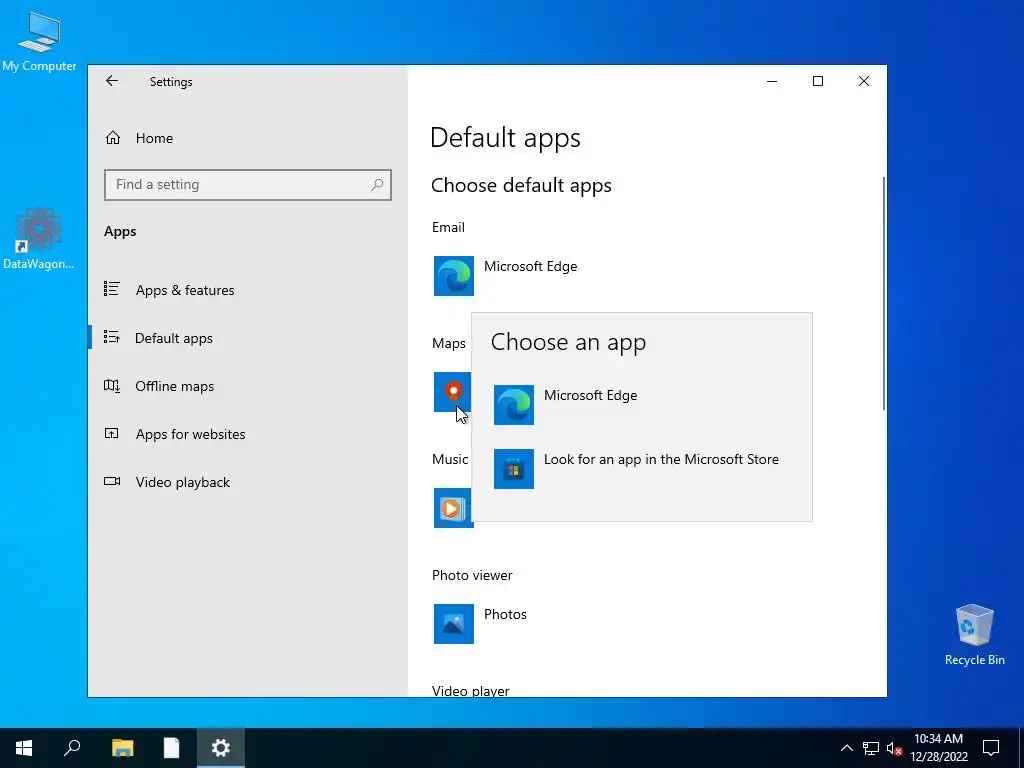Click the Email default Microsoft Edge icon
Viewport: 1024px width, 768px height.
click(454, 276)
